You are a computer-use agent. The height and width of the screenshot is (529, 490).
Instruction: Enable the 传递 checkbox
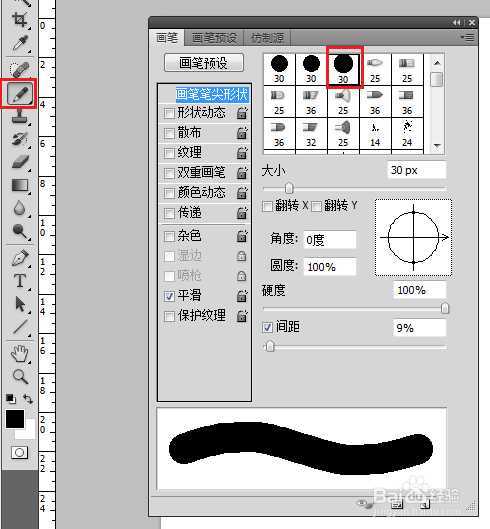point(169,214)
